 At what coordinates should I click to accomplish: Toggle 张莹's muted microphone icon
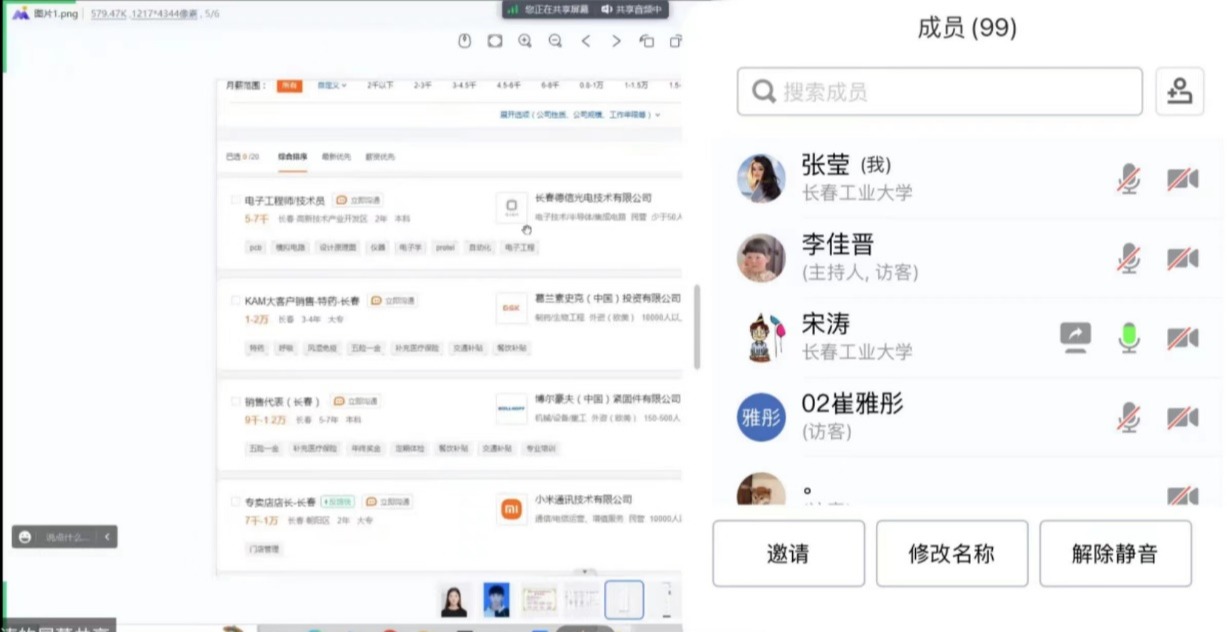point(1129,179)
